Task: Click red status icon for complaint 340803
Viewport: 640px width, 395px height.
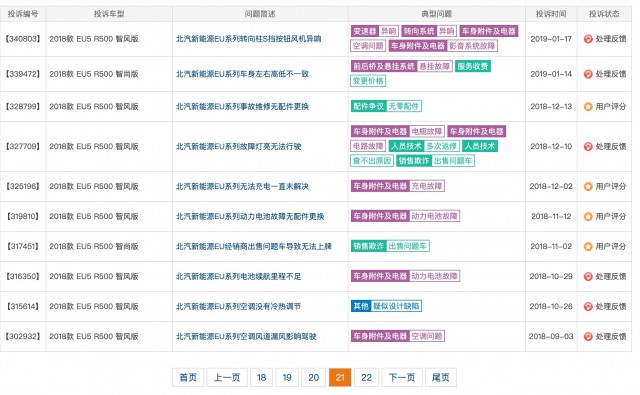Action: pos(588,39)
